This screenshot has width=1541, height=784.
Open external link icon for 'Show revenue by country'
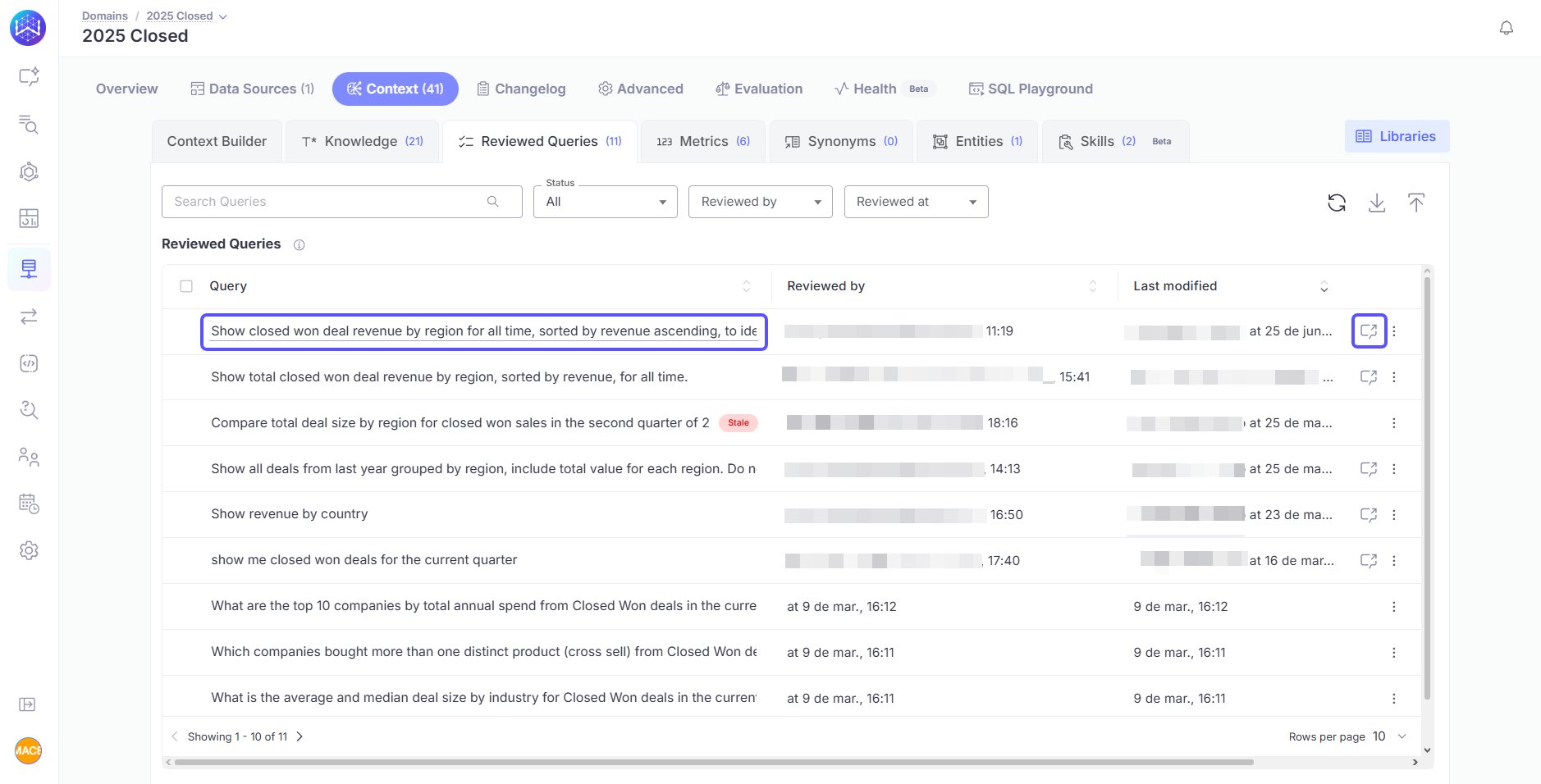pos(1369,515)
